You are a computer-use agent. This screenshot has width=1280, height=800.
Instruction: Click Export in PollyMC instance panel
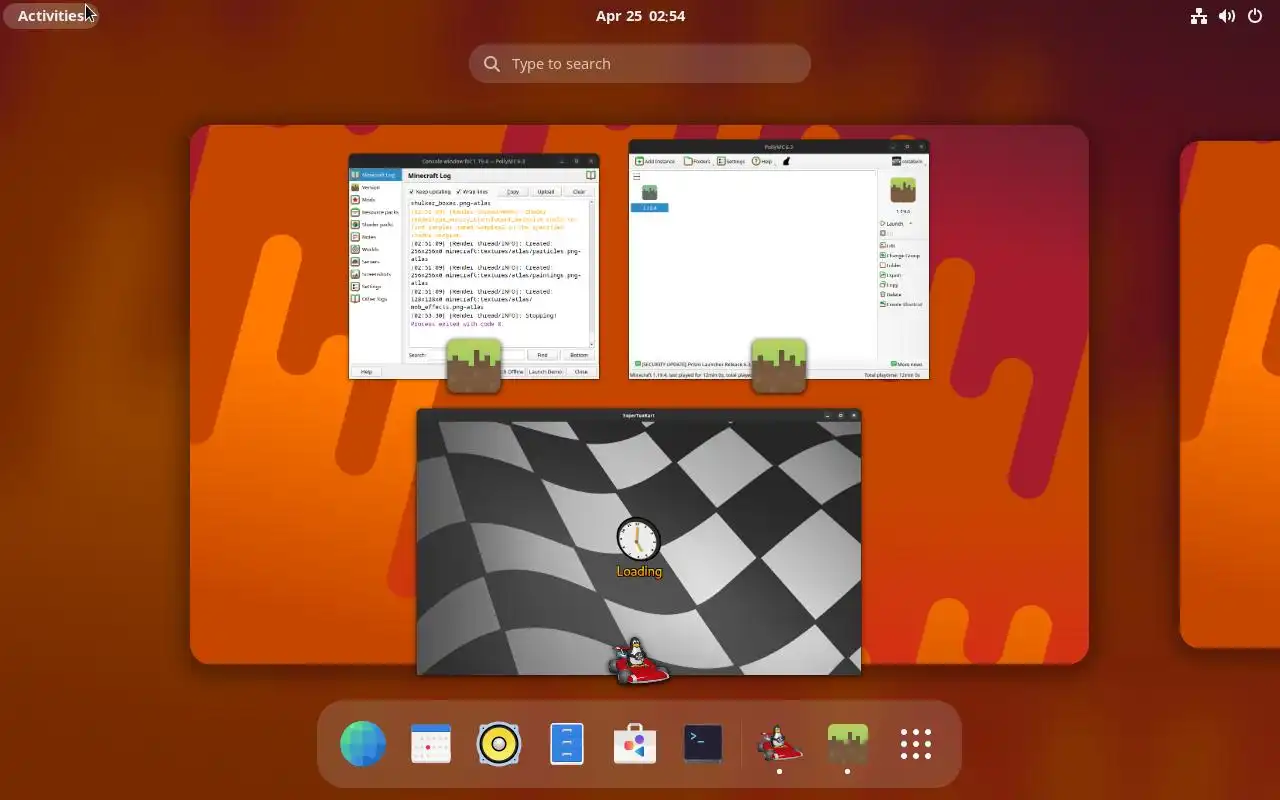click(891, 275)
